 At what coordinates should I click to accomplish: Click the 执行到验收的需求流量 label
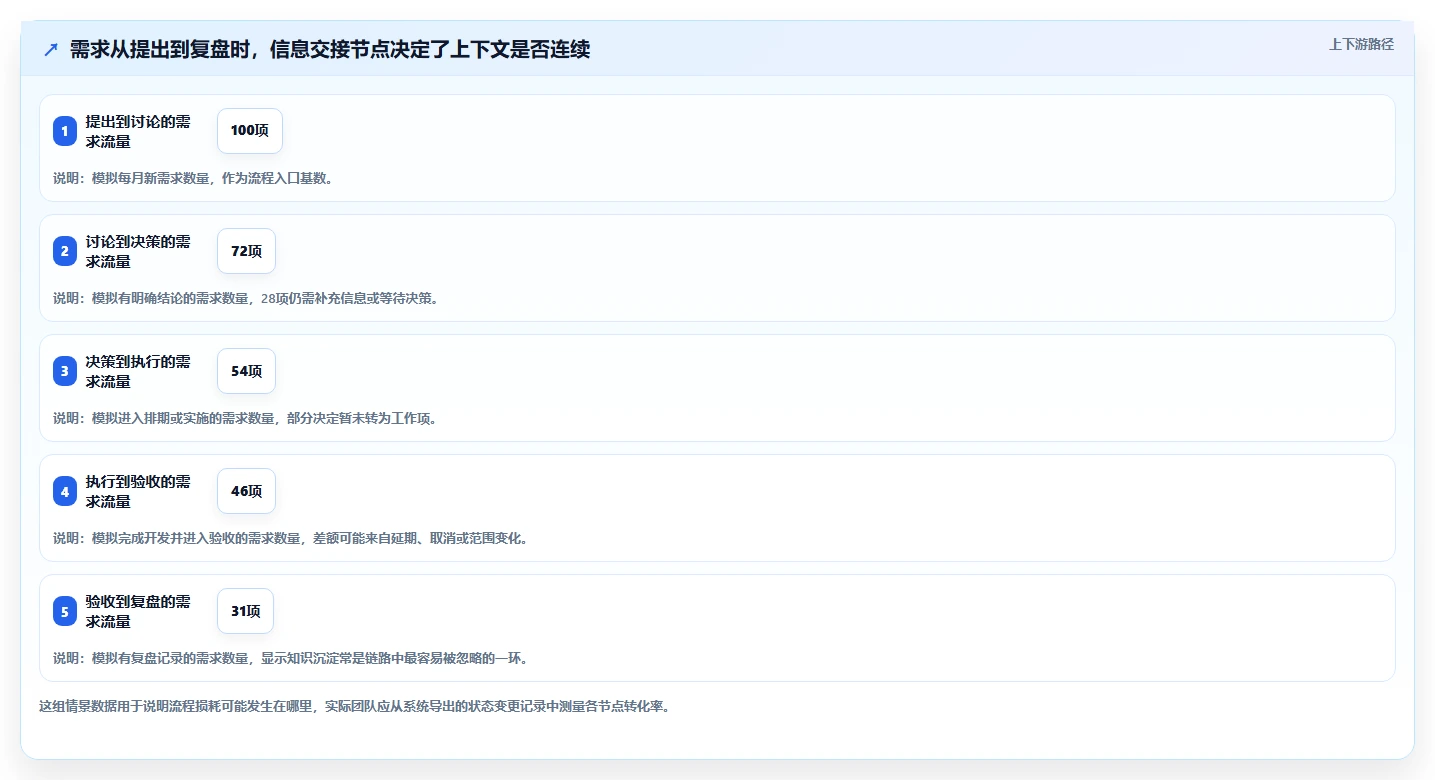tap(138, 491)
